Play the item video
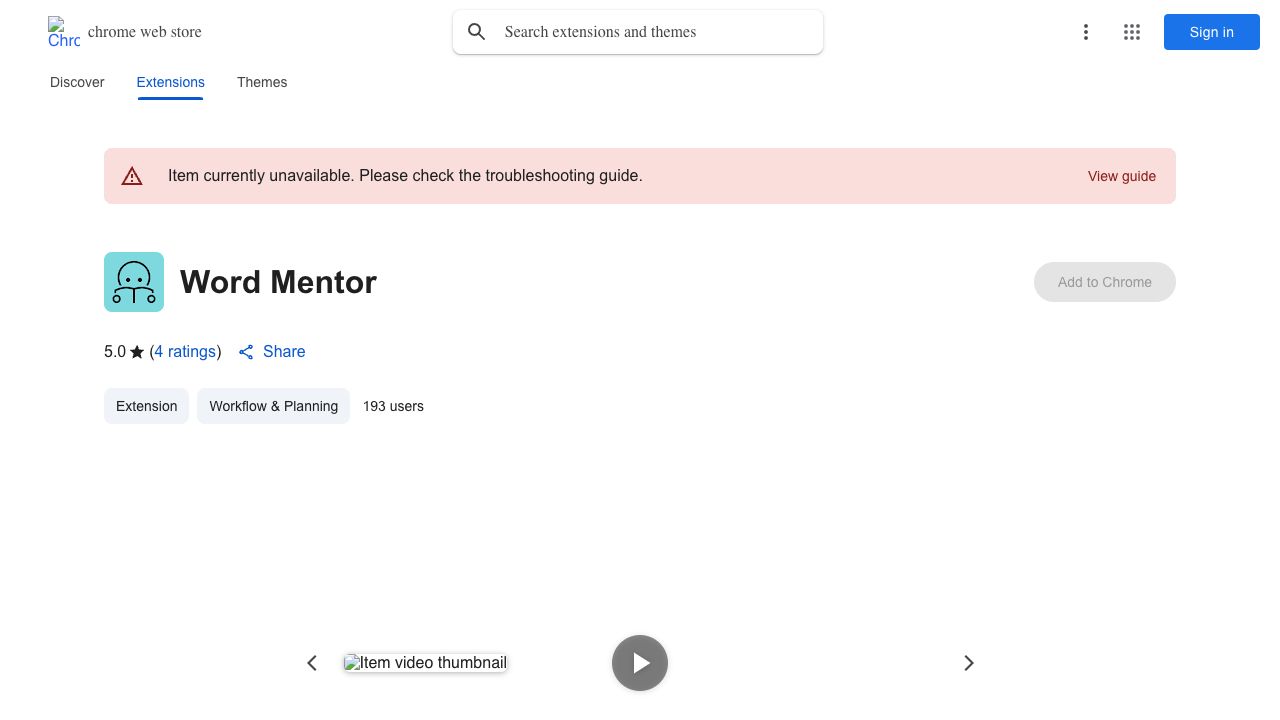Screen dimensions: 1280x720 coord(640,663)
